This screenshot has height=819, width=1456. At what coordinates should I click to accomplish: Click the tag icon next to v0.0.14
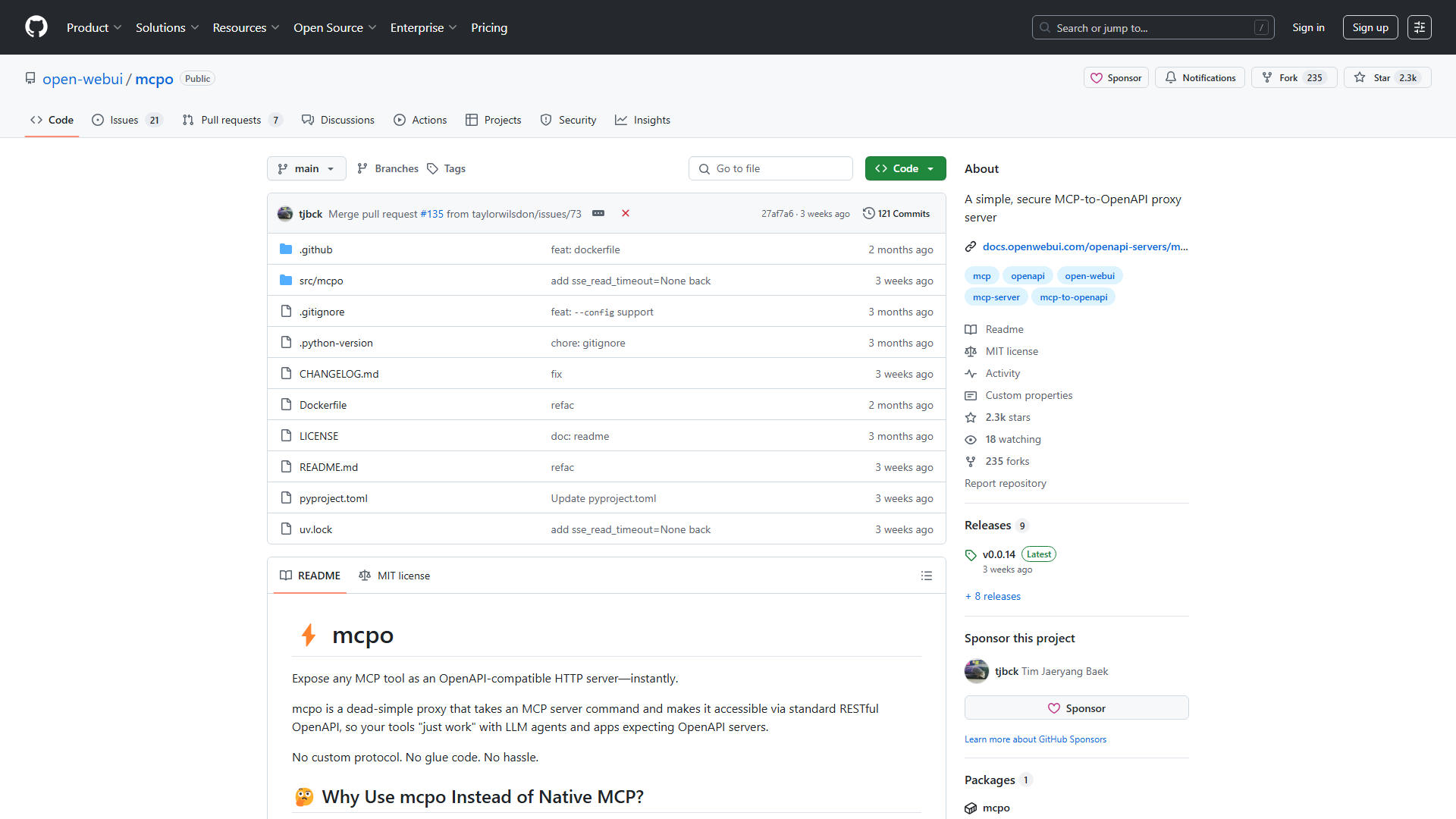971,555
